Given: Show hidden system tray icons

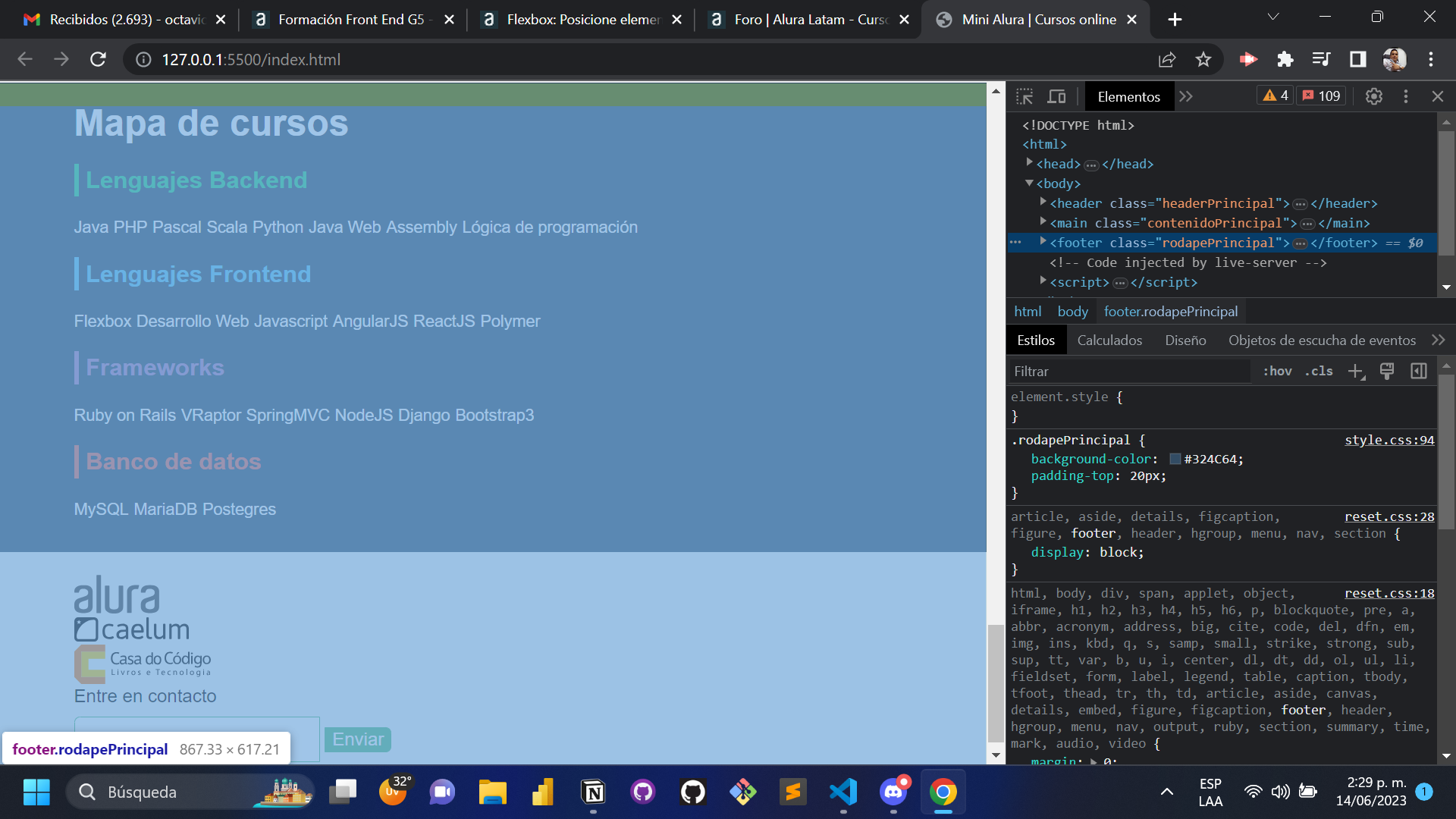Looking at the screenshot, I should [1167, 792].
